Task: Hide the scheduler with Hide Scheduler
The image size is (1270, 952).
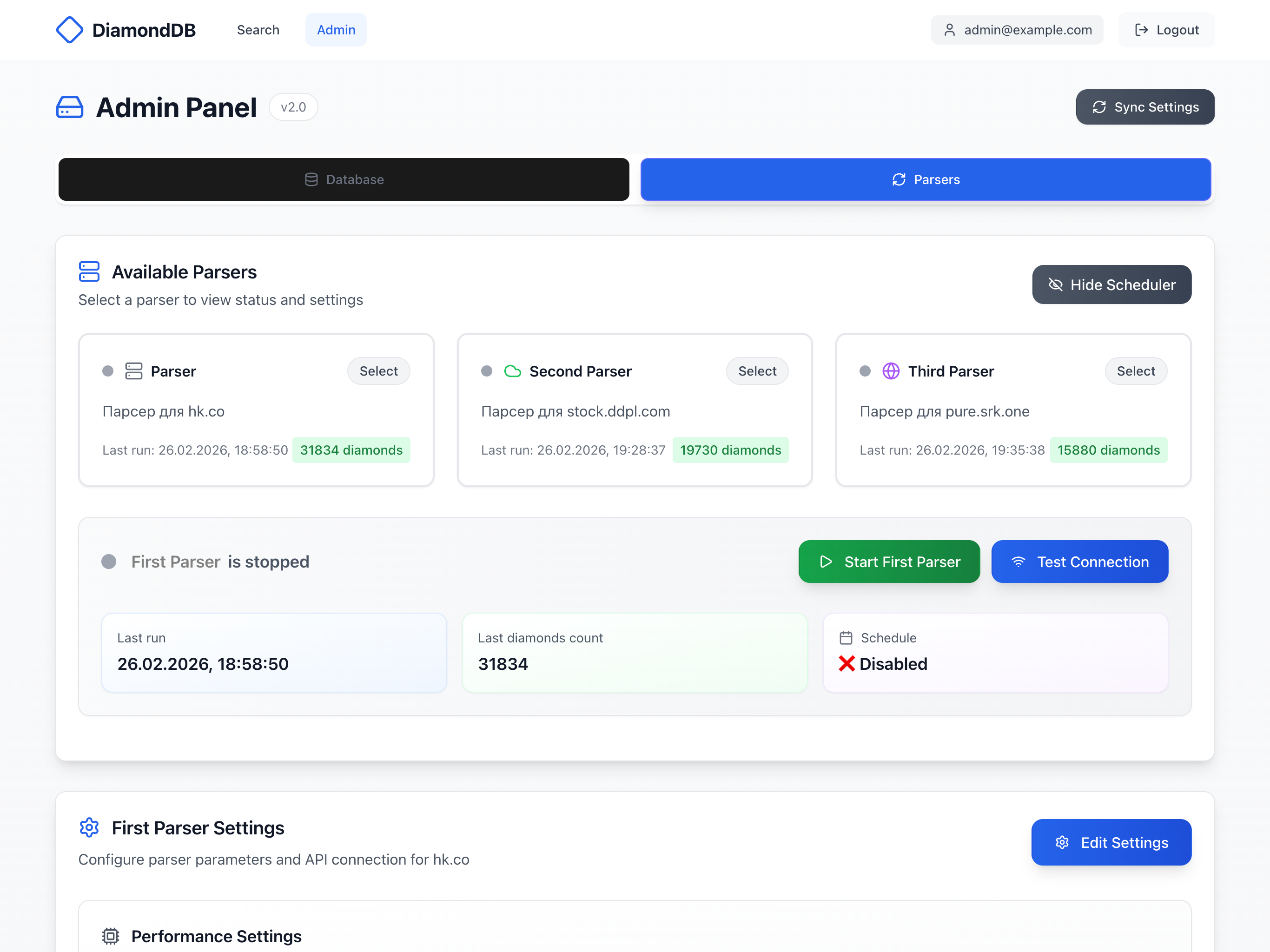Action: coord(1111,285)
